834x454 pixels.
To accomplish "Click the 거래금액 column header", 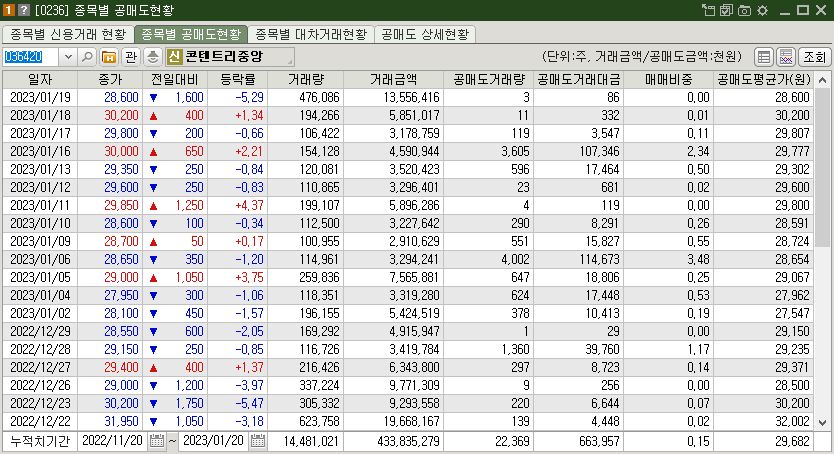I will tap(394, 80).
